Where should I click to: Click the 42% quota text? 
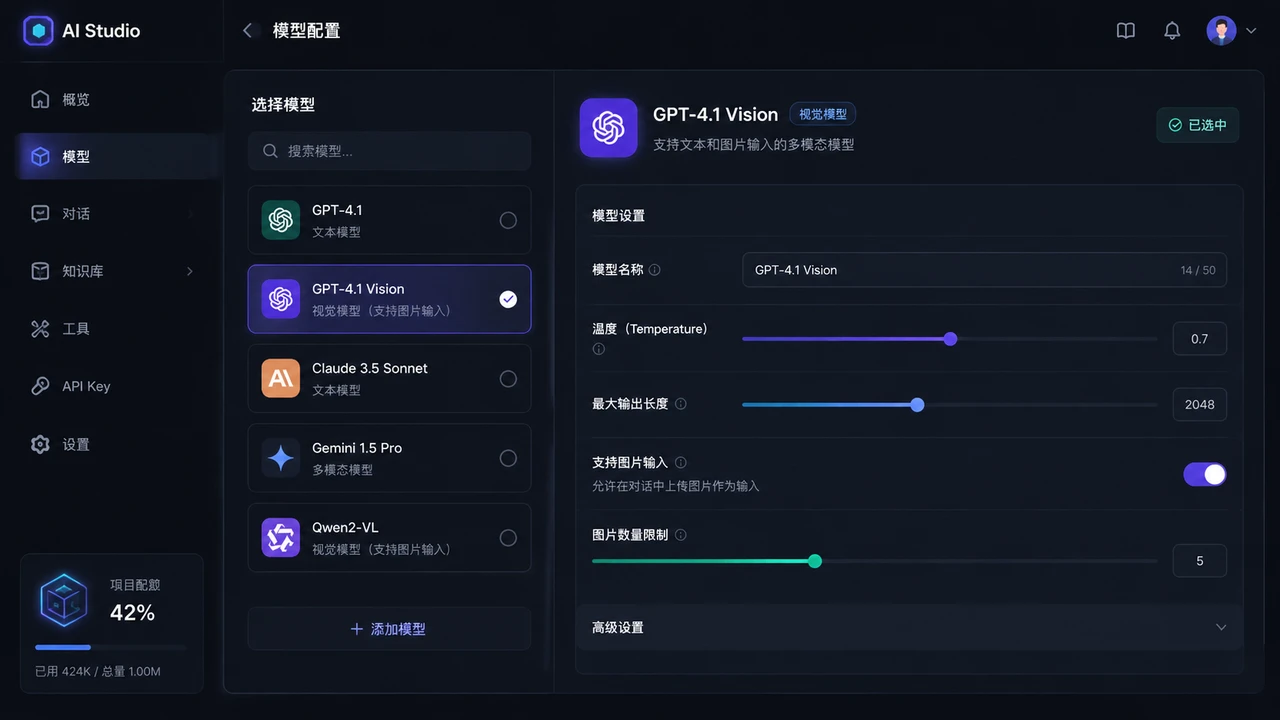click(132, 613)
